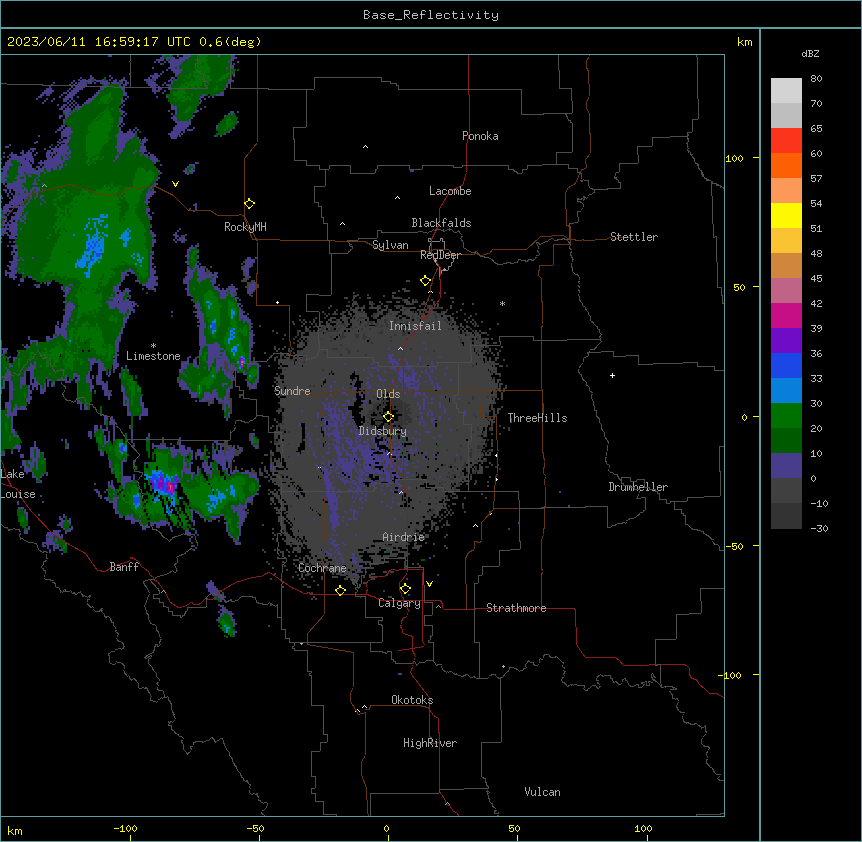This screenshot has width=862, height=842.
Task: Select the magenta 42 dBZ legend swatch
Action: (x=786, y=315)
